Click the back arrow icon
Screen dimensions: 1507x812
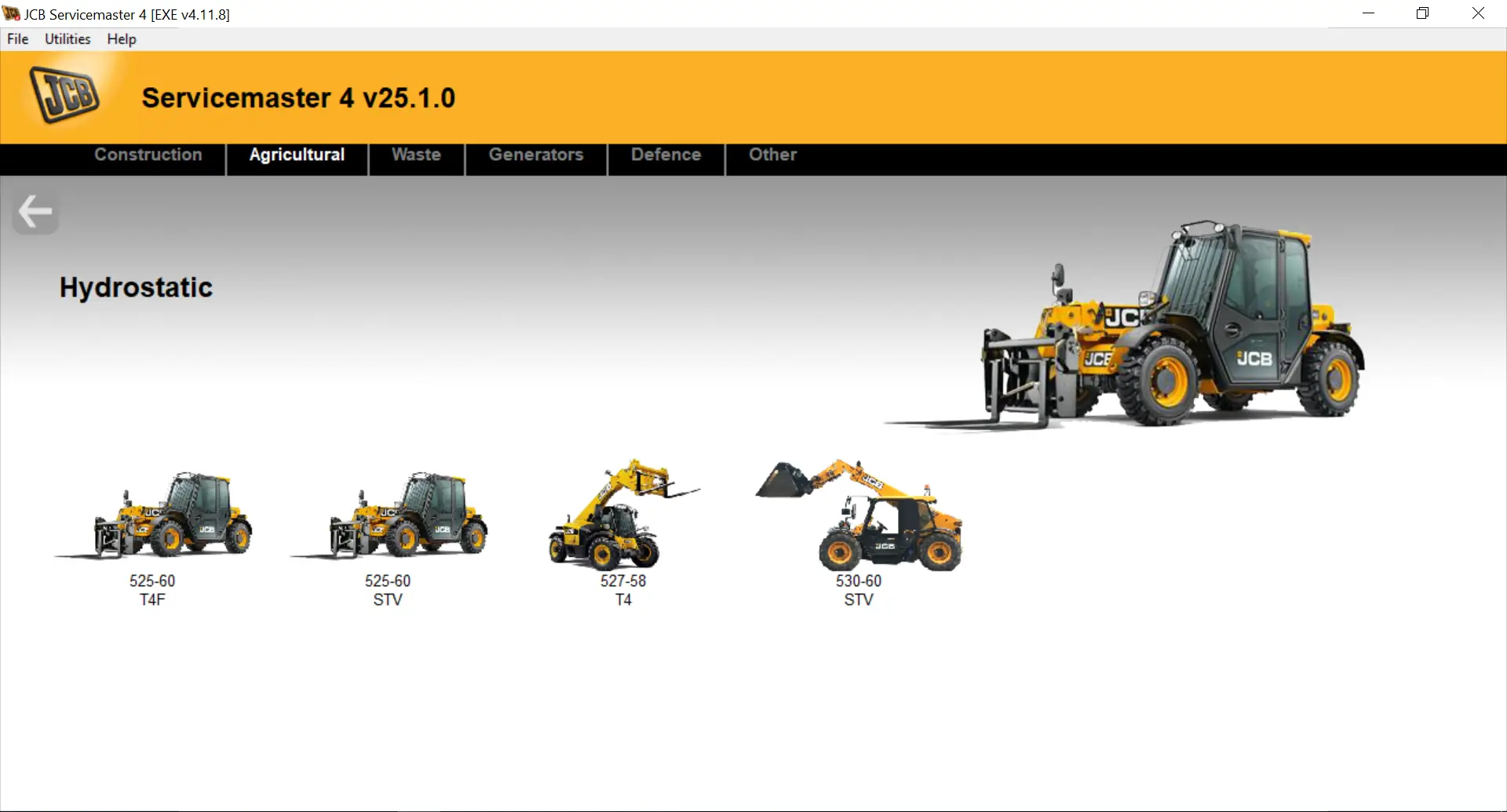coord(35,212)
